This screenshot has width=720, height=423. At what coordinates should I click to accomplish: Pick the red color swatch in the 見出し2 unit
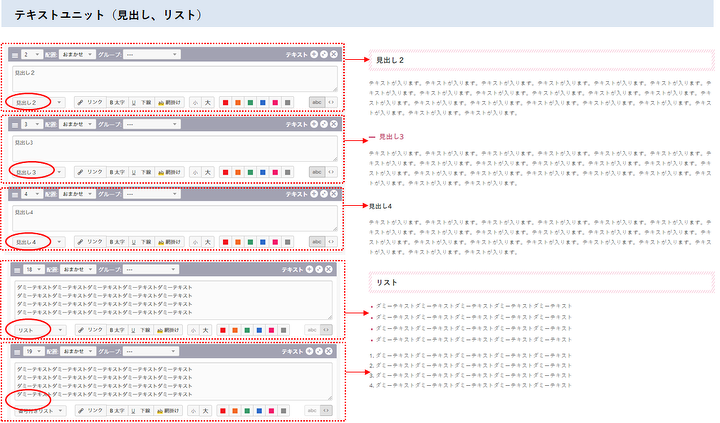click(x=226, y=102)
